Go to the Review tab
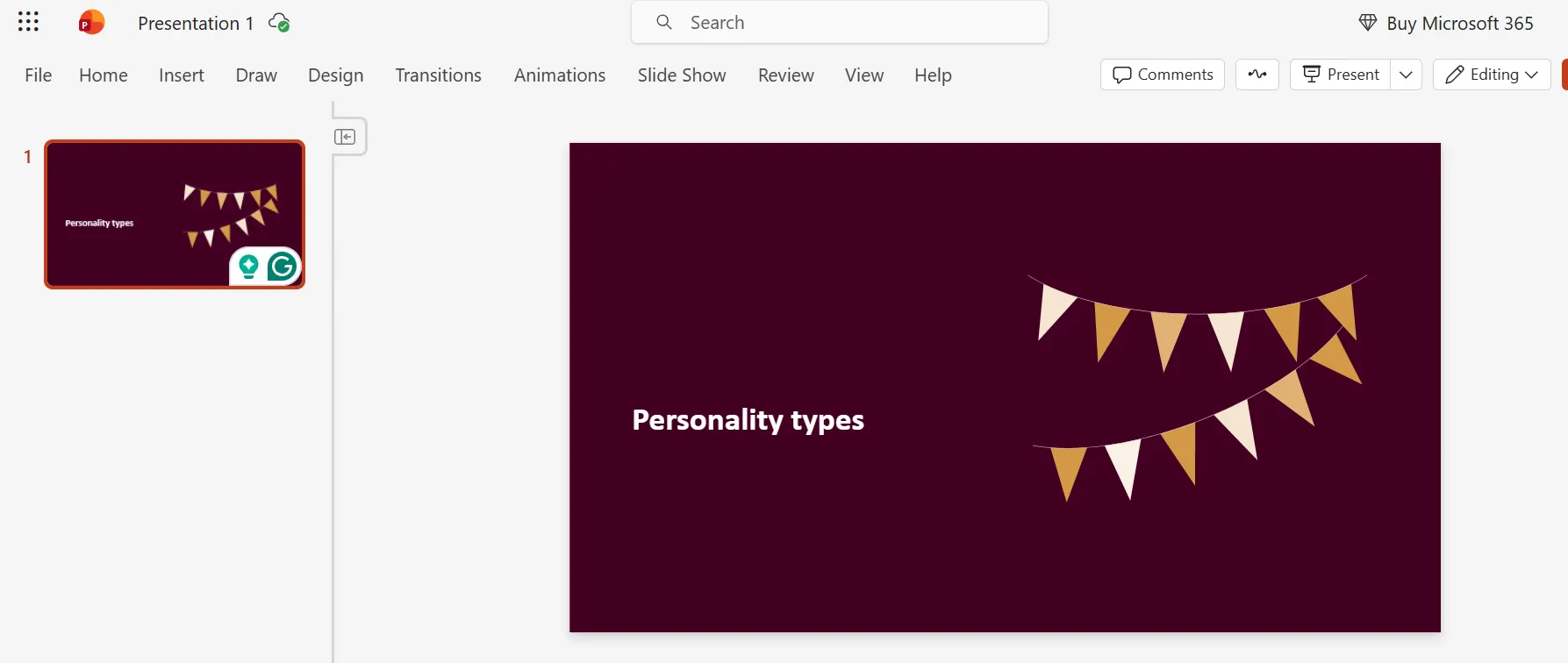This screenshot has width=1568, height=663. [786, 75]
